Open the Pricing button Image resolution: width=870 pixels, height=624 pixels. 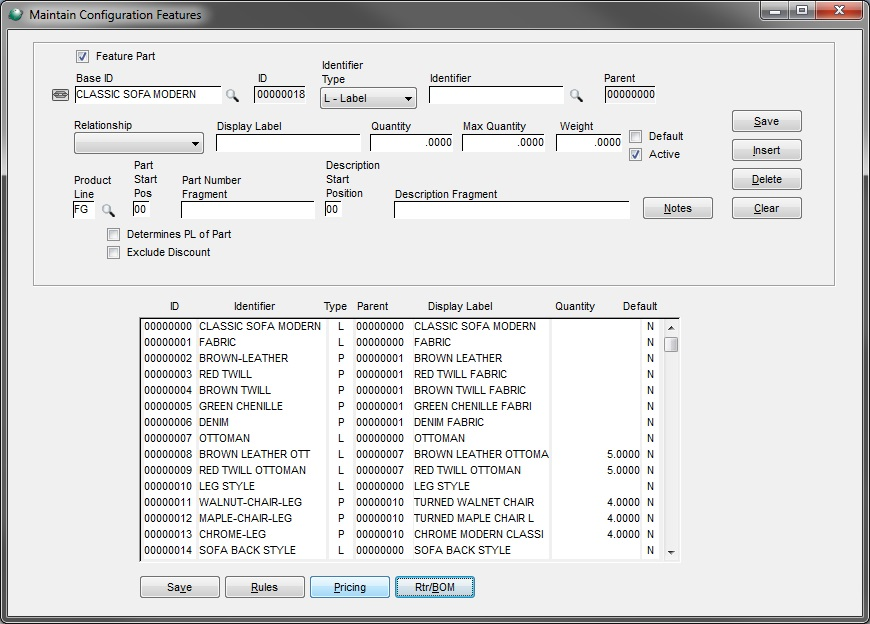click(350, 587)
